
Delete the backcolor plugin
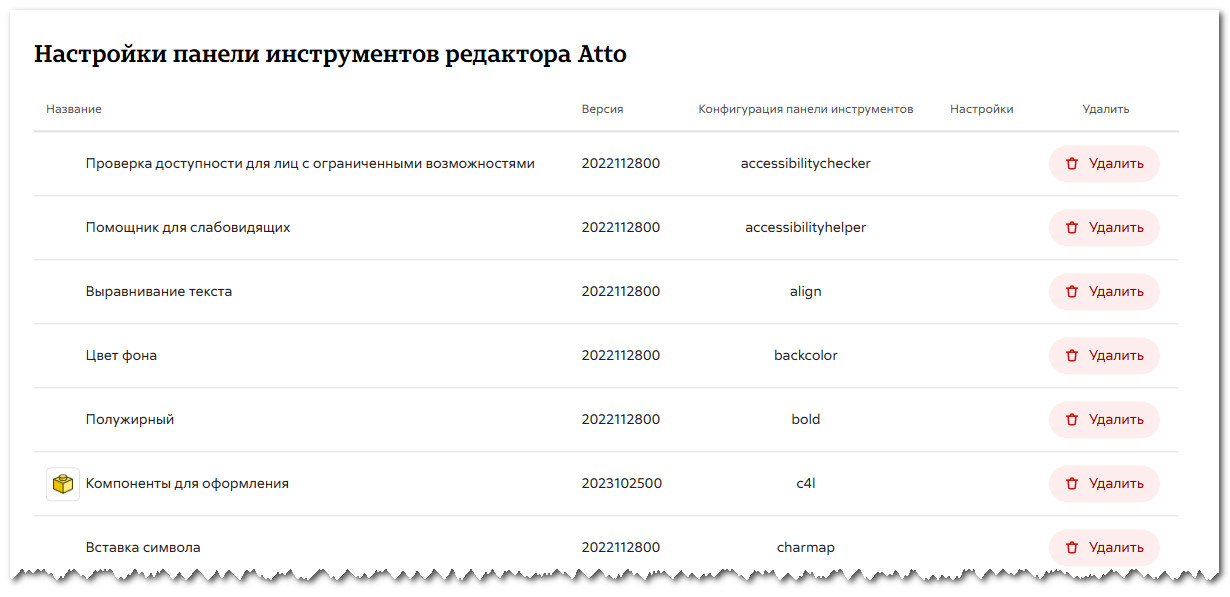[1104, 356]
